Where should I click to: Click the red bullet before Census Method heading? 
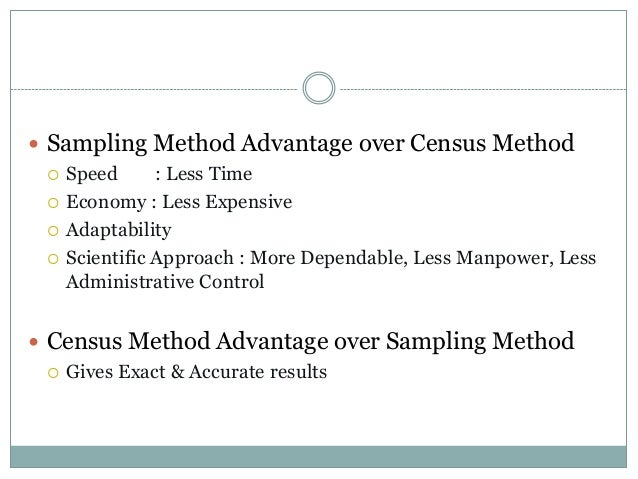point(34,341)
